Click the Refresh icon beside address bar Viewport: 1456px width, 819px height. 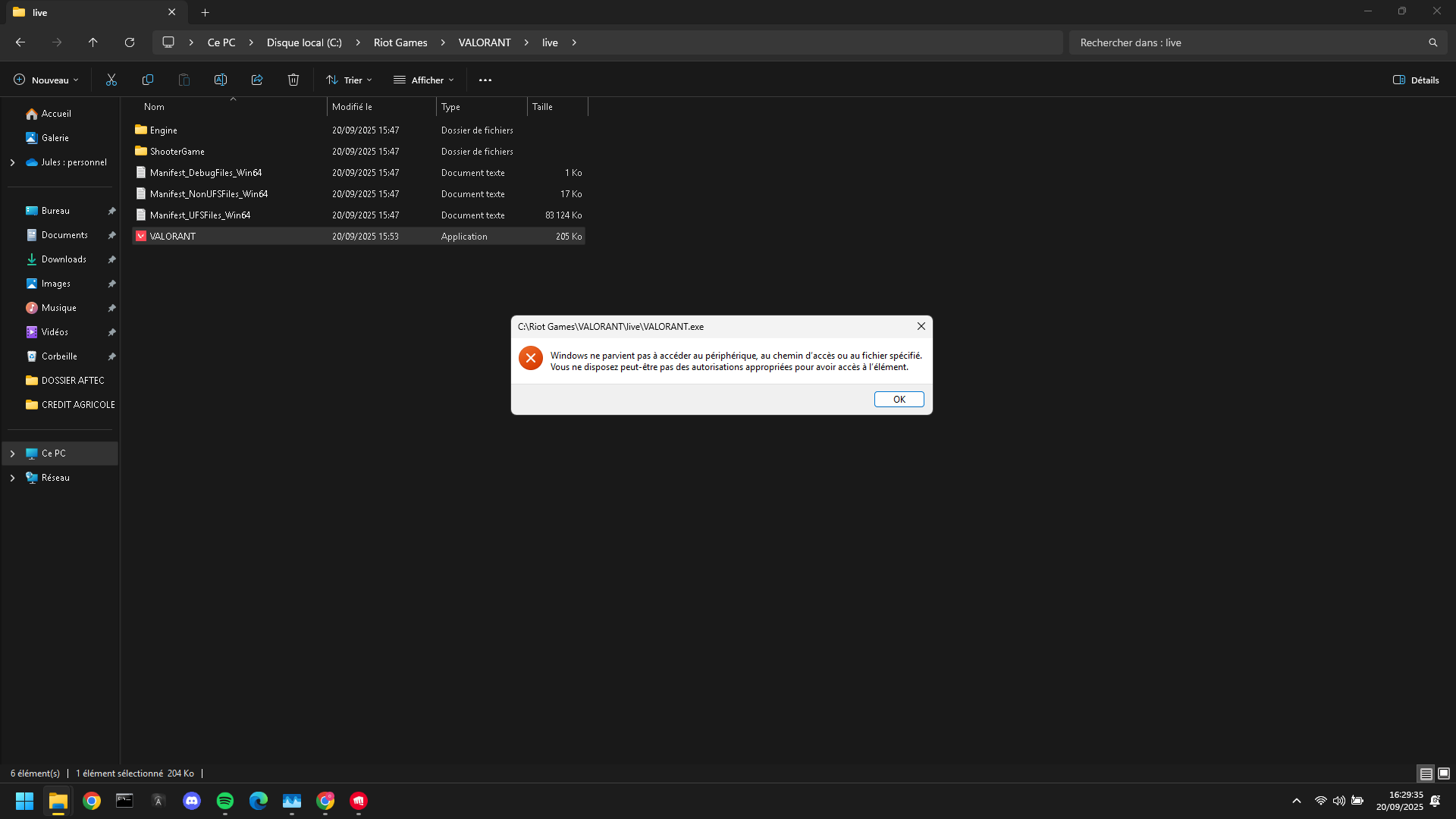pos(130,42)
